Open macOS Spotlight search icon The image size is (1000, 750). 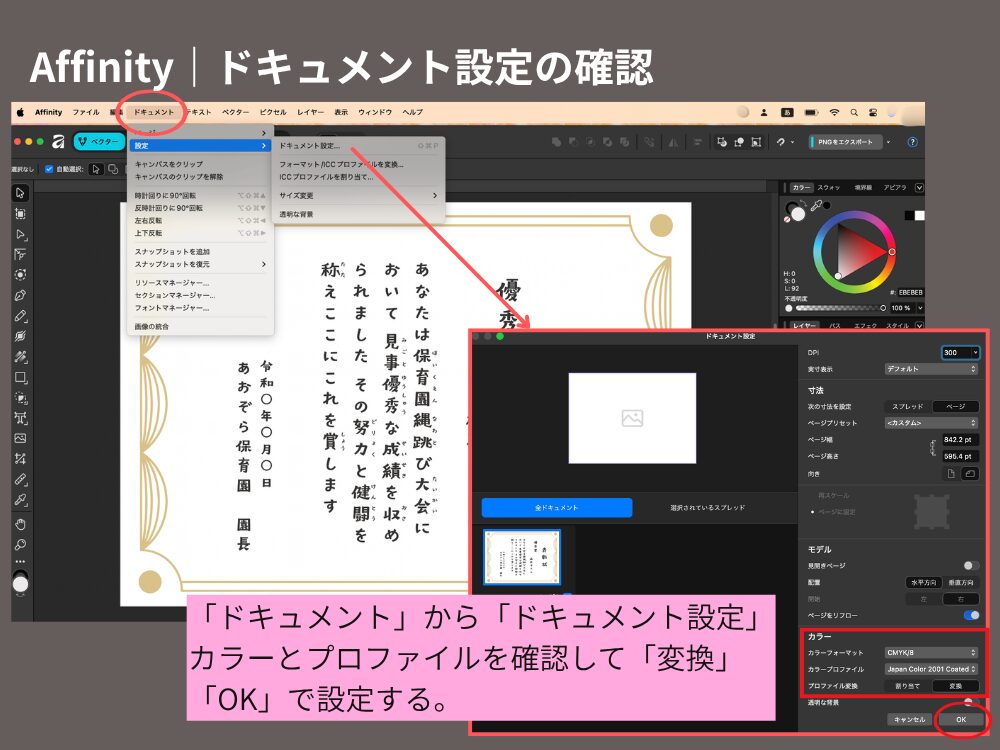(854, 112)
